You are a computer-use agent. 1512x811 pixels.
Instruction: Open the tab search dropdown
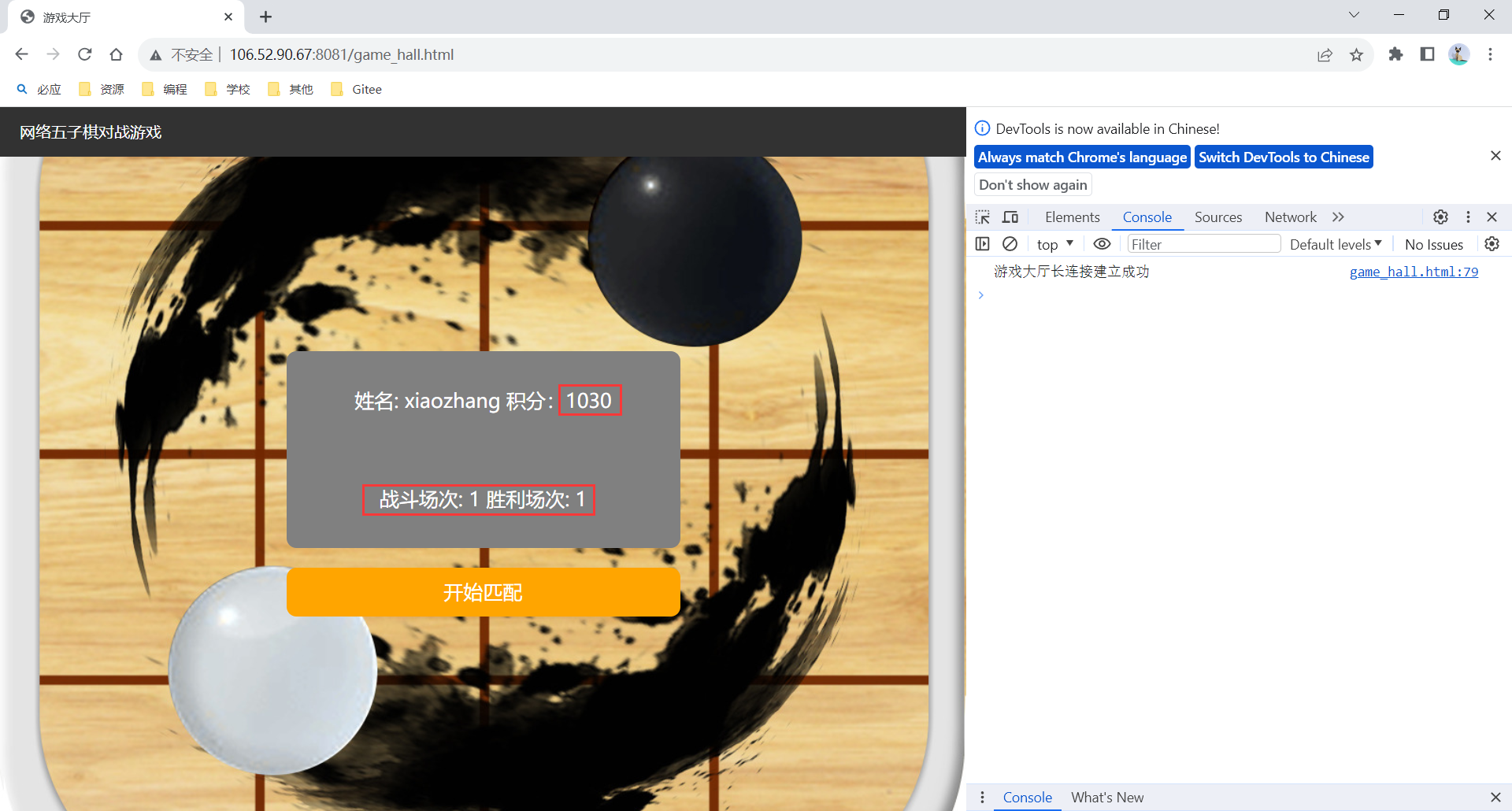click(1354, 15)
